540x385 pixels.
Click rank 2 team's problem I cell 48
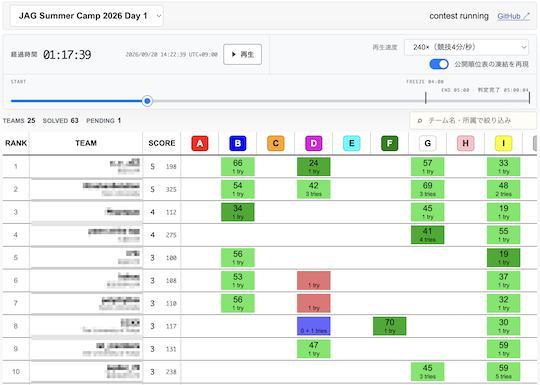pyautogui.click(x=503, y=189)
